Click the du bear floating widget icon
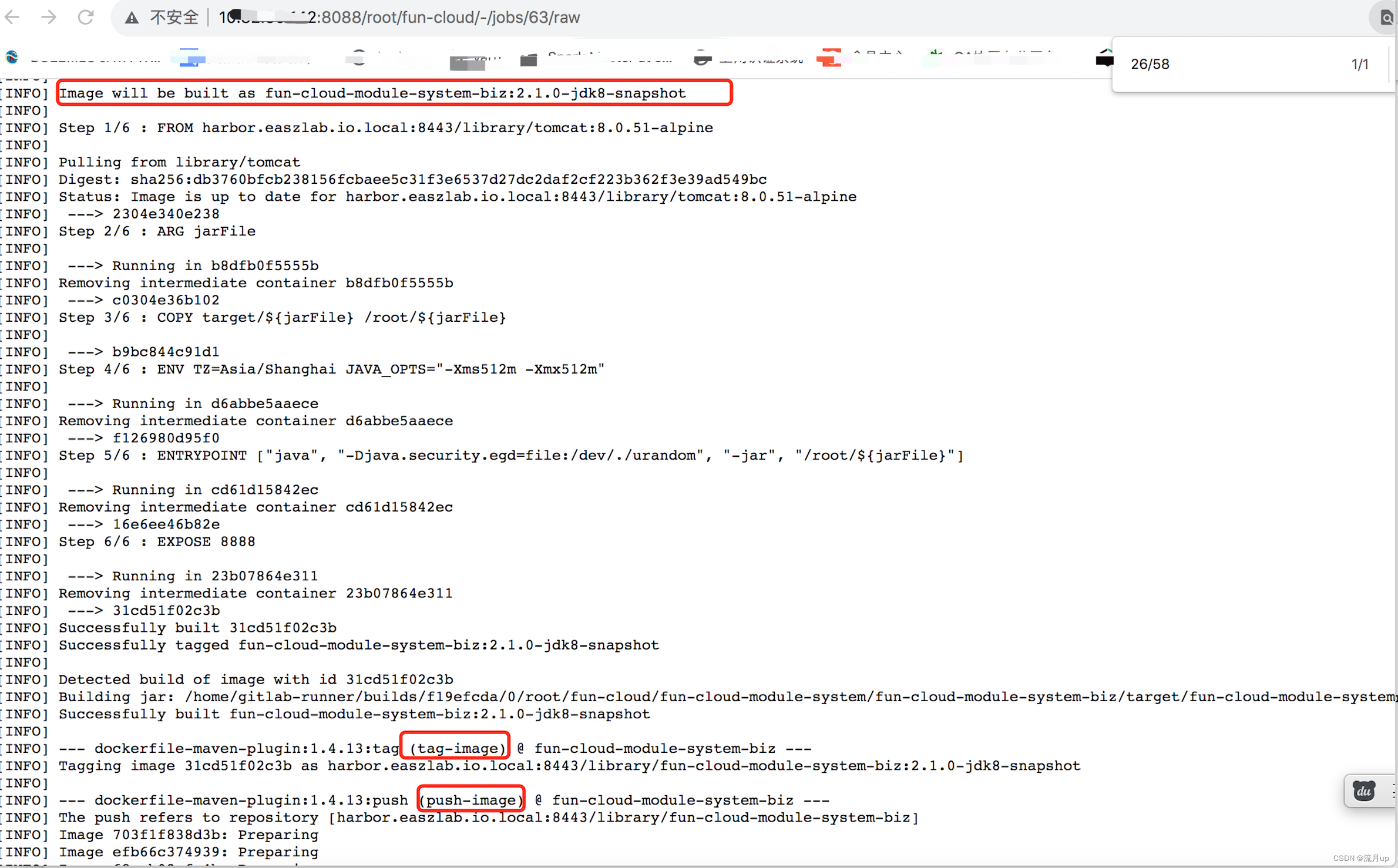1398x868 pixels. (1363, 791)
